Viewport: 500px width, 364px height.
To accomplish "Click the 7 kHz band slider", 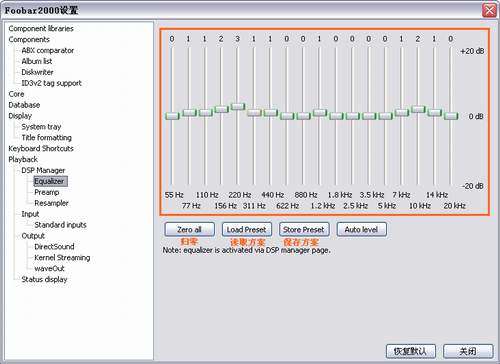I will 402,113.
